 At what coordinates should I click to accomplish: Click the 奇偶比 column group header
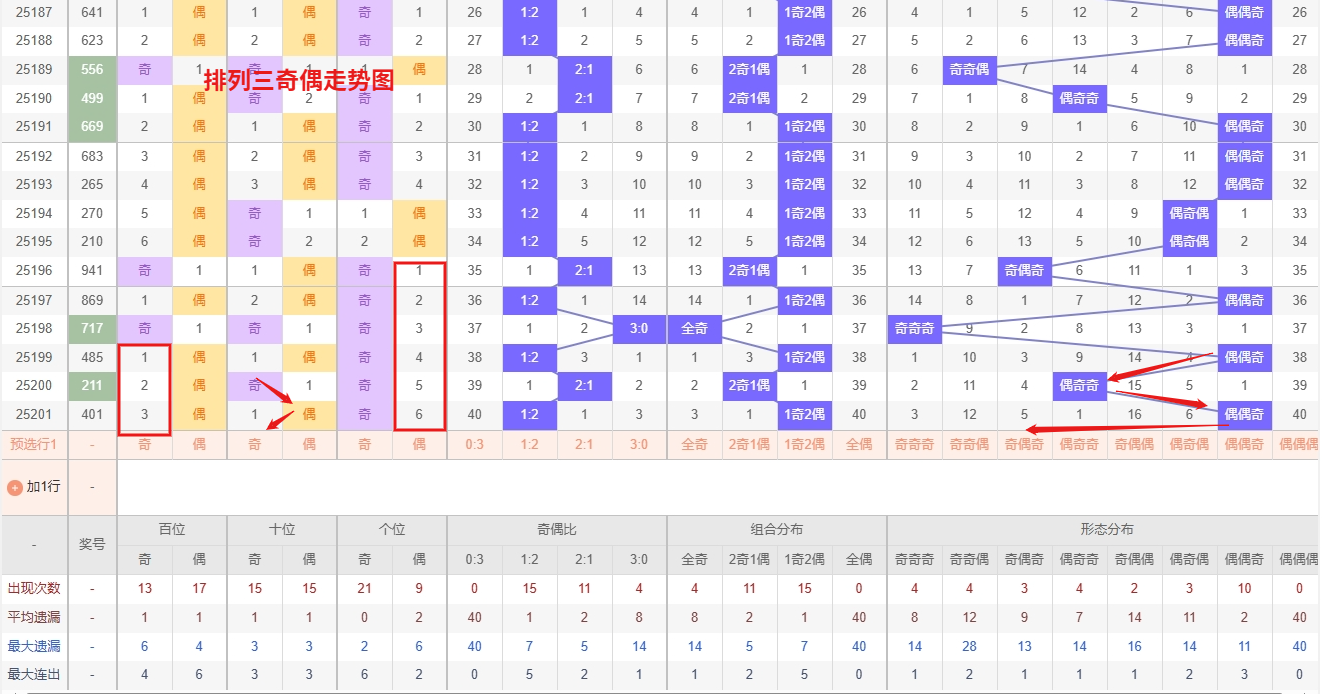coord(557,530)
